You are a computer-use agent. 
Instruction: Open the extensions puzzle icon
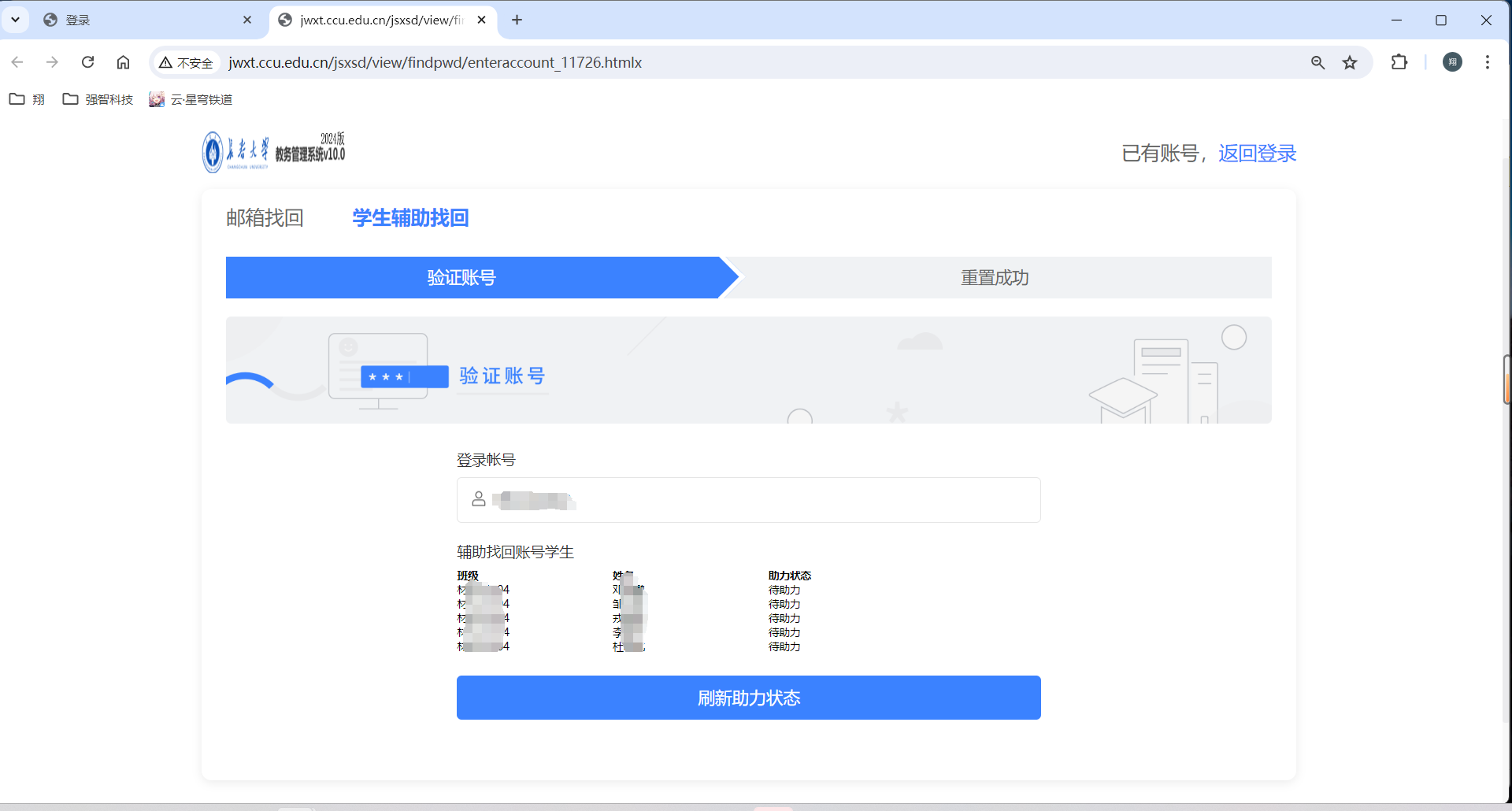[x=1399, y=62]
